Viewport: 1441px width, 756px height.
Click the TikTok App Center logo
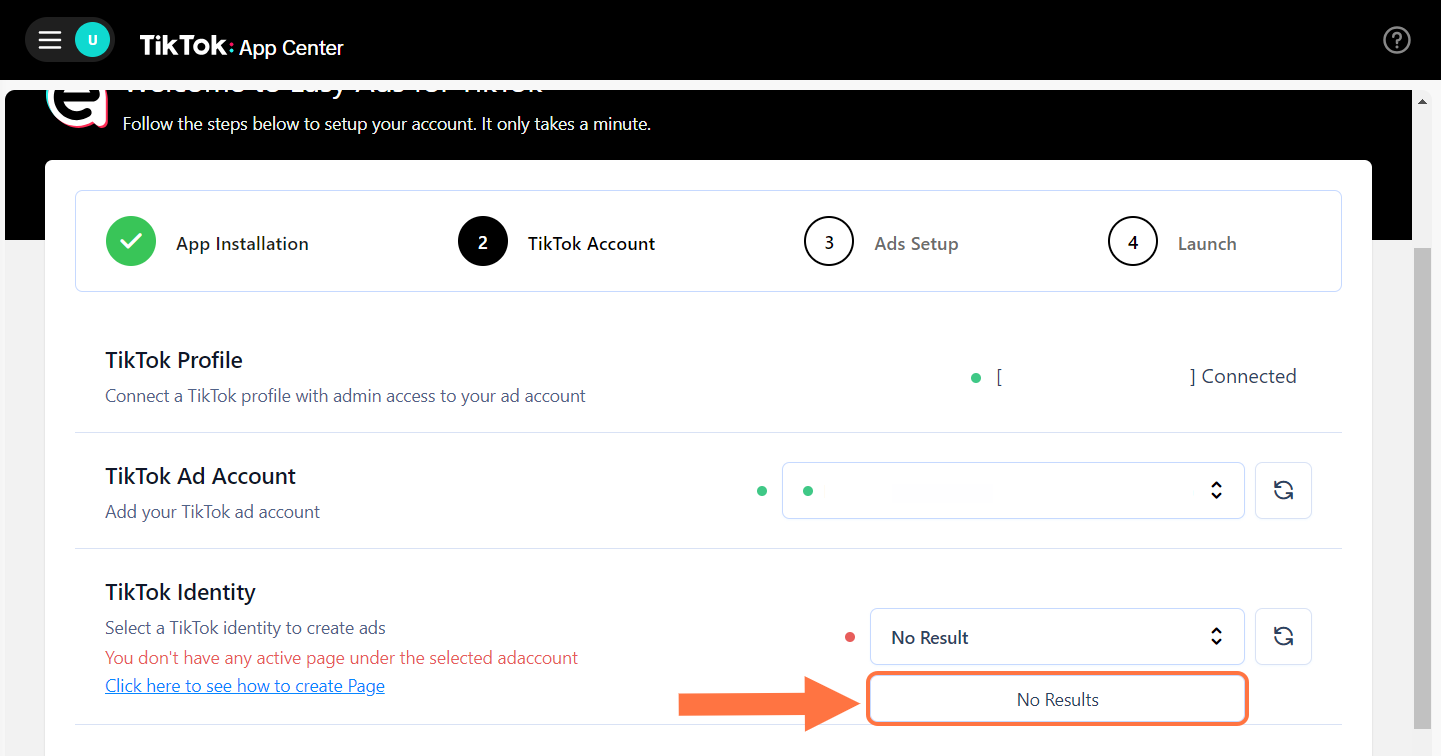click(x=241, y=46)
